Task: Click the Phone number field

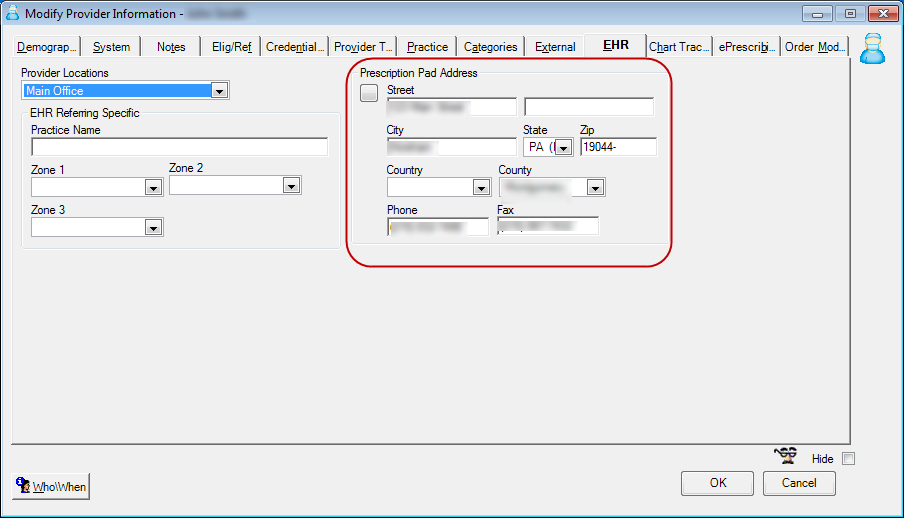Action: 438,227
